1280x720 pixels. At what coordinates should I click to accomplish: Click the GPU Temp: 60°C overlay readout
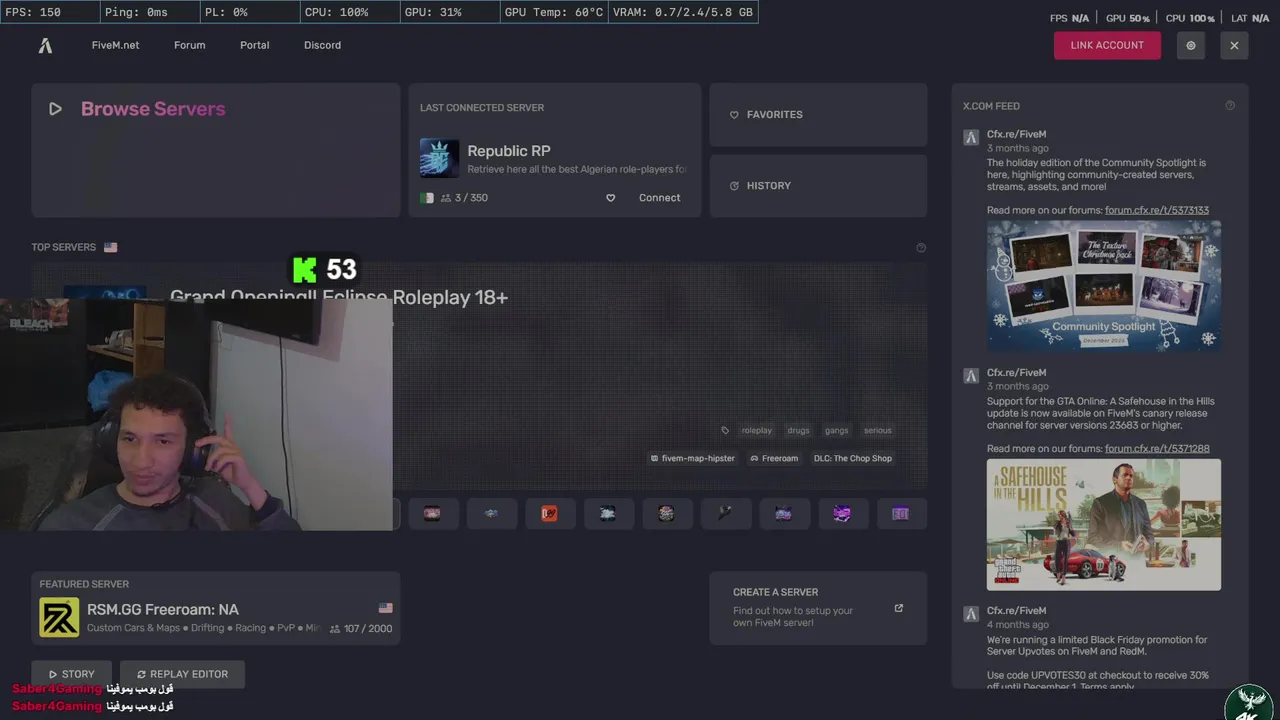(x=553, y=12)
